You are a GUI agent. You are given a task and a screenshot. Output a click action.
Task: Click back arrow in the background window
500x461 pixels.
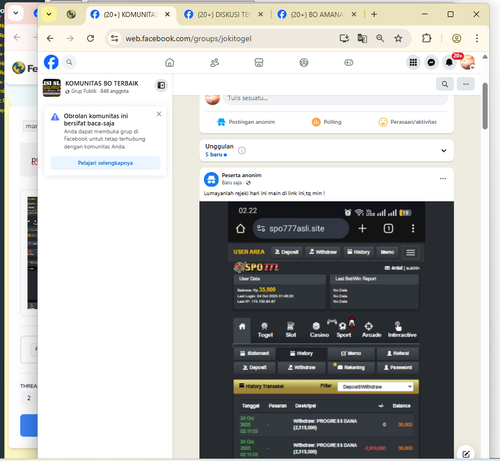[x=17, y=38]
